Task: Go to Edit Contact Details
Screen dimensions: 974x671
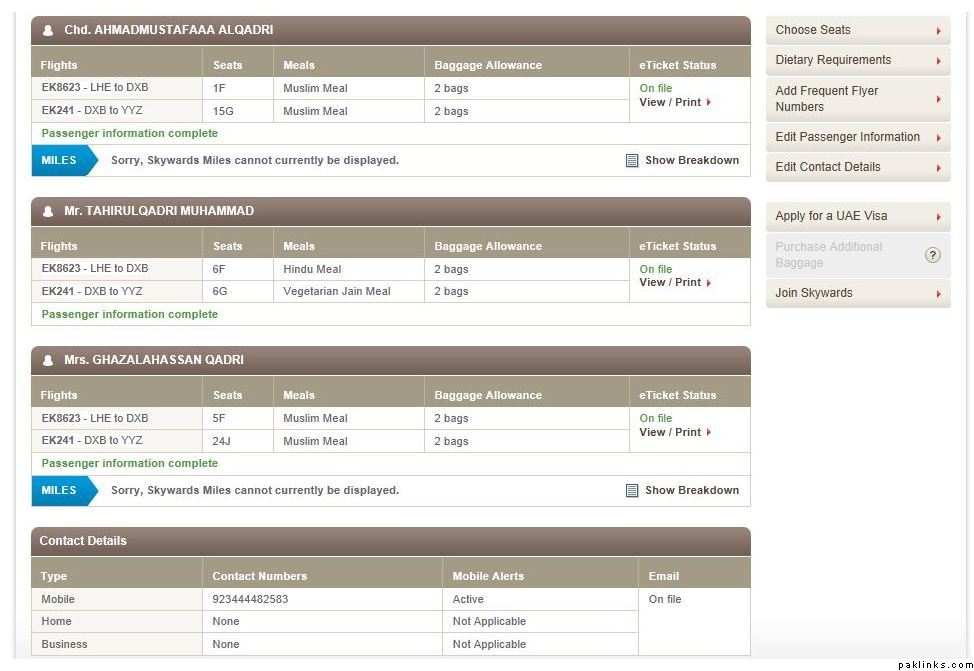Action: point(857,167)
